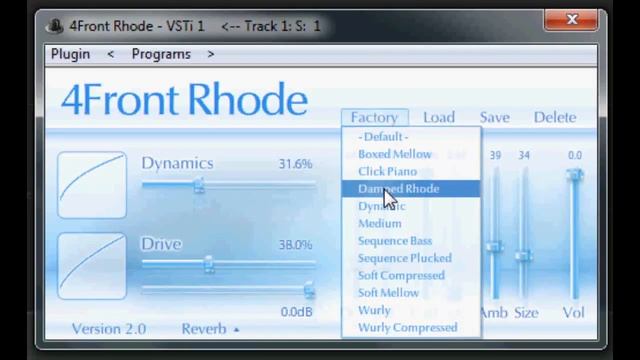This screenshot has height=360, width=640.
Task: Select the Medium preset
Action: (411, 223)
